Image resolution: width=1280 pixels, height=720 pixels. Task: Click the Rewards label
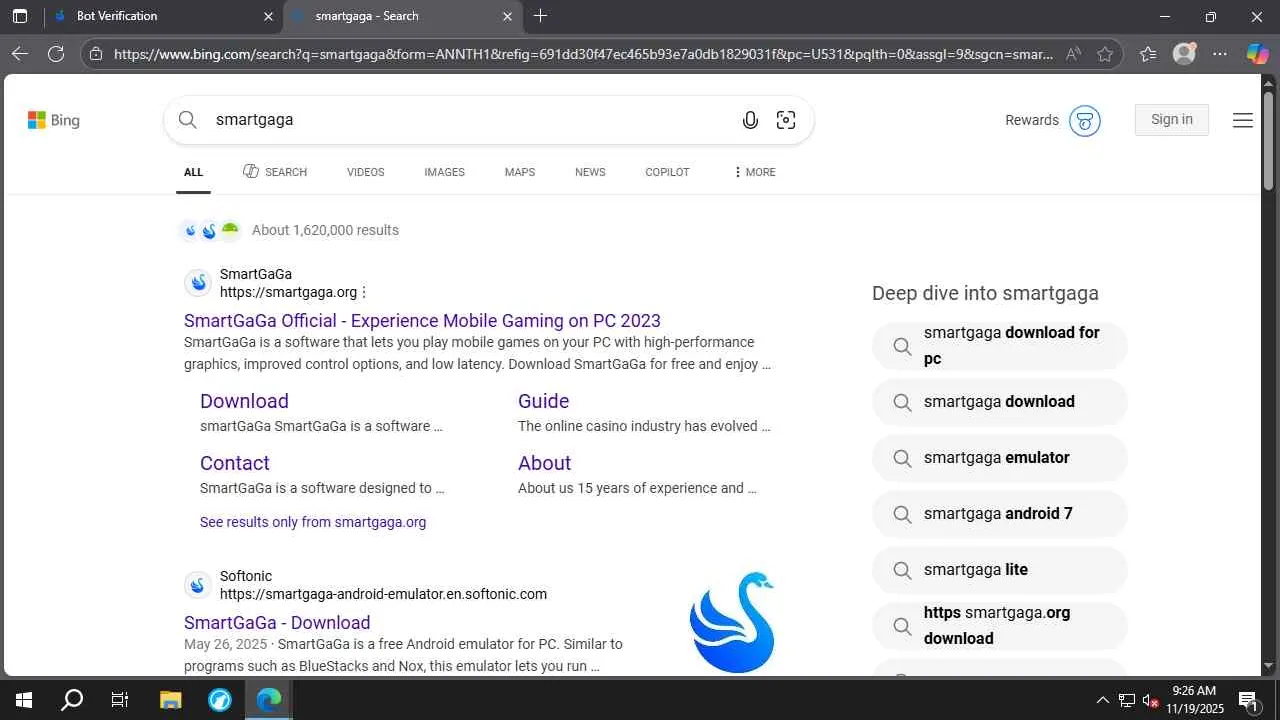coord(1032,120)
